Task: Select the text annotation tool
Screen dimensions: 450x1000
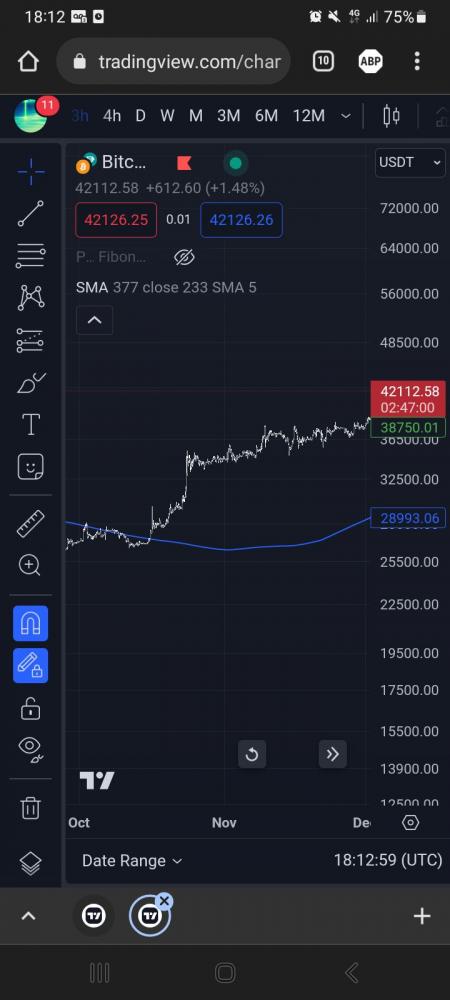Action: (x=31, y=425)
